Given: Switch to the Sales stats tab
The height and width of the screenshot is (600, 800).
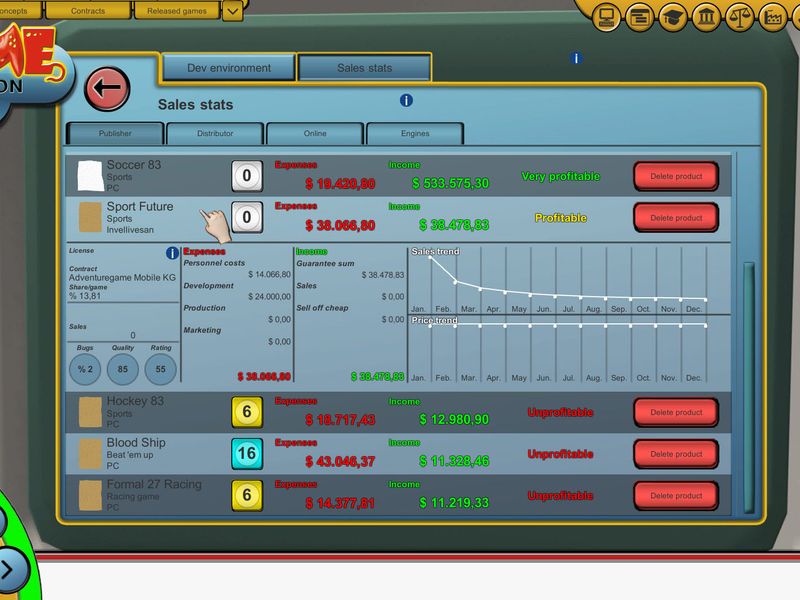Looking at the screenshot, I should tap(364, 68).
